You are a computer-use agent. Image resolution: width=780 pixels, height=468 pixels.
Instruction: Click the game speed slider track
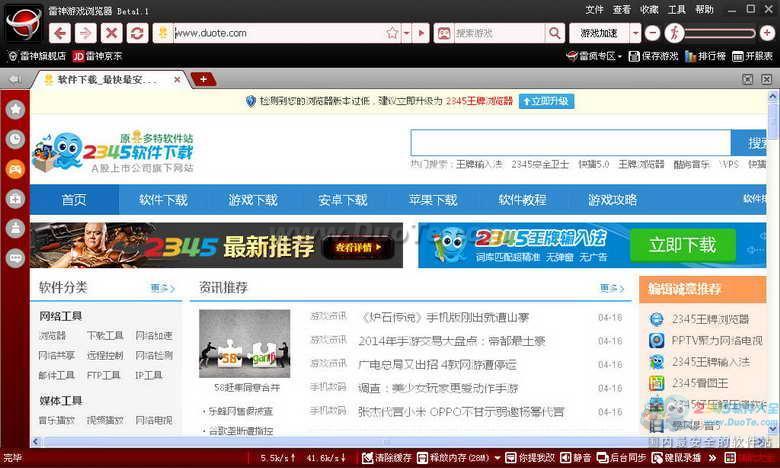click(x=720, y=33)
